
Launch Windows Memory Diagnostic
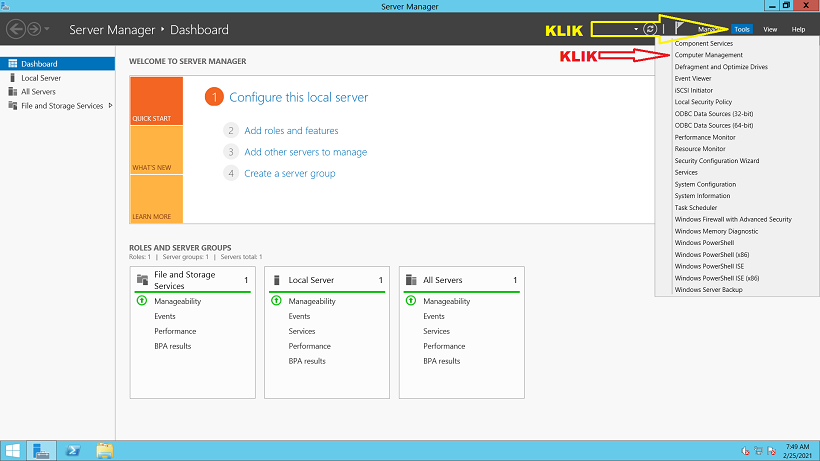pyautogui.click(x=716, y=232)
